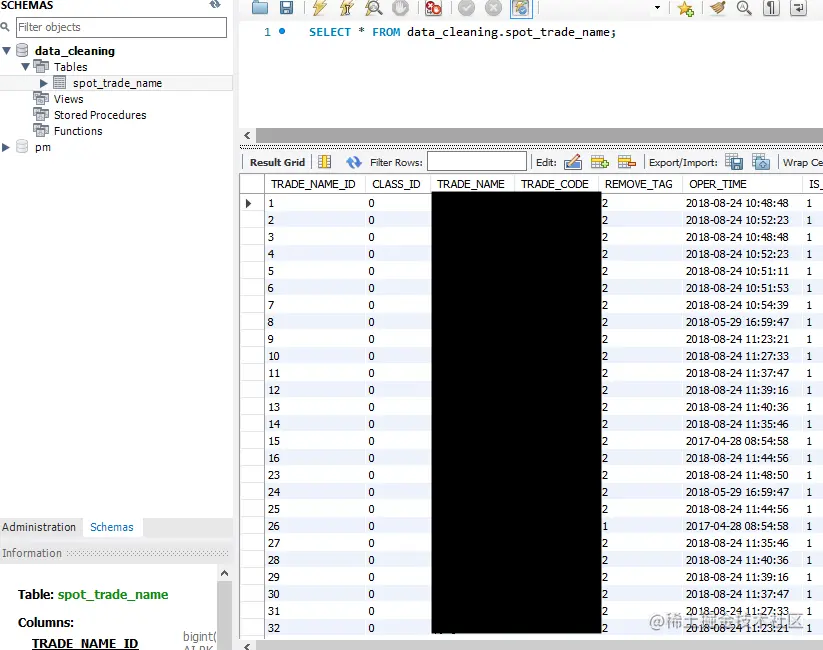The width and height of the screenshot is (823, 650).
Task: Save the SQL script to file
Action: [286, 7]
